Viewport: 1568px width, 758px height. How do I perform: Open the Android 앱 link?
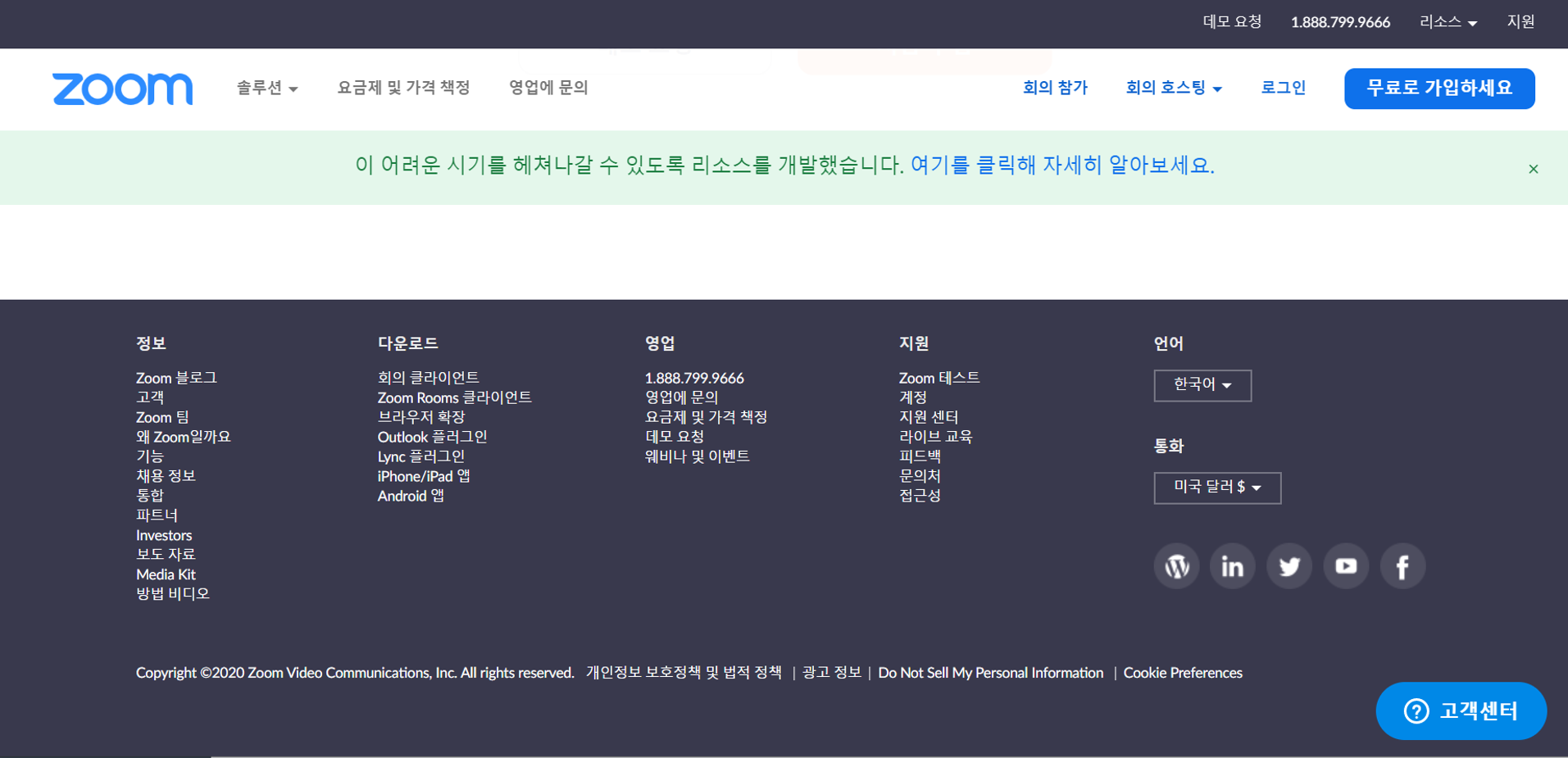(x=411, y=496)
